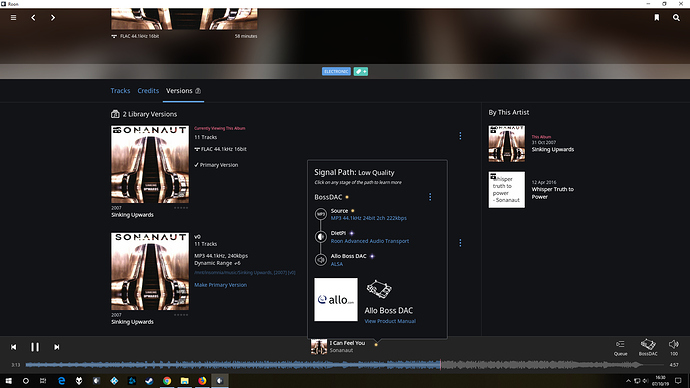The width and height of the screenshot is (690, 388).
Task: Open Windows notification center
Action: click(x=678, y=381)
